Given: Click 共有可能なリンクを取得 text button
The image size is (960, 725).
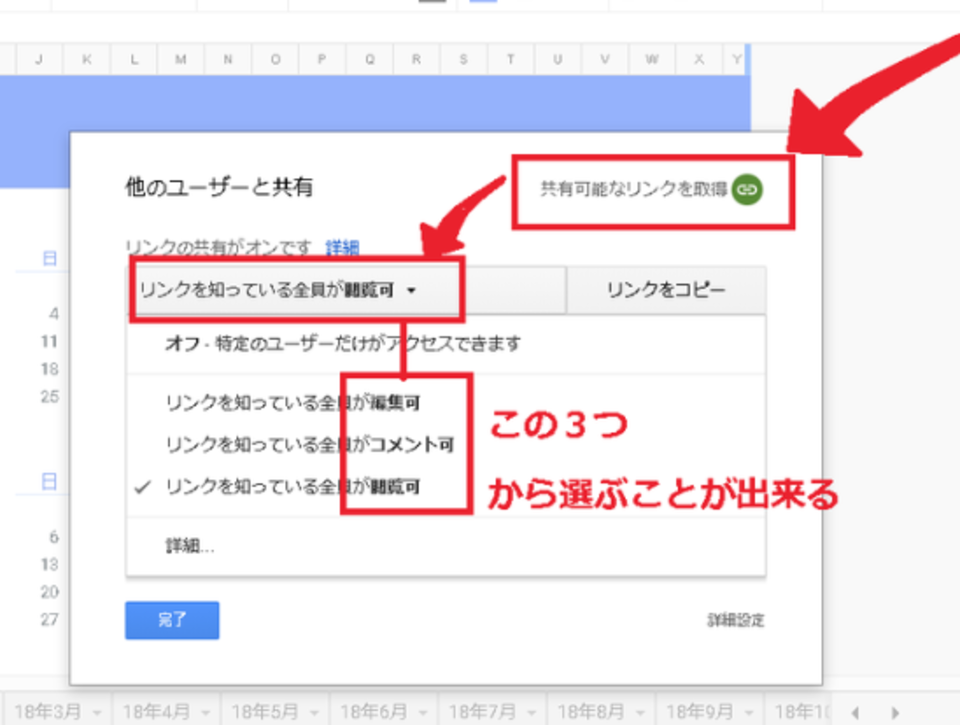Looking at the screenshot, I should click(x=634, y=189).
